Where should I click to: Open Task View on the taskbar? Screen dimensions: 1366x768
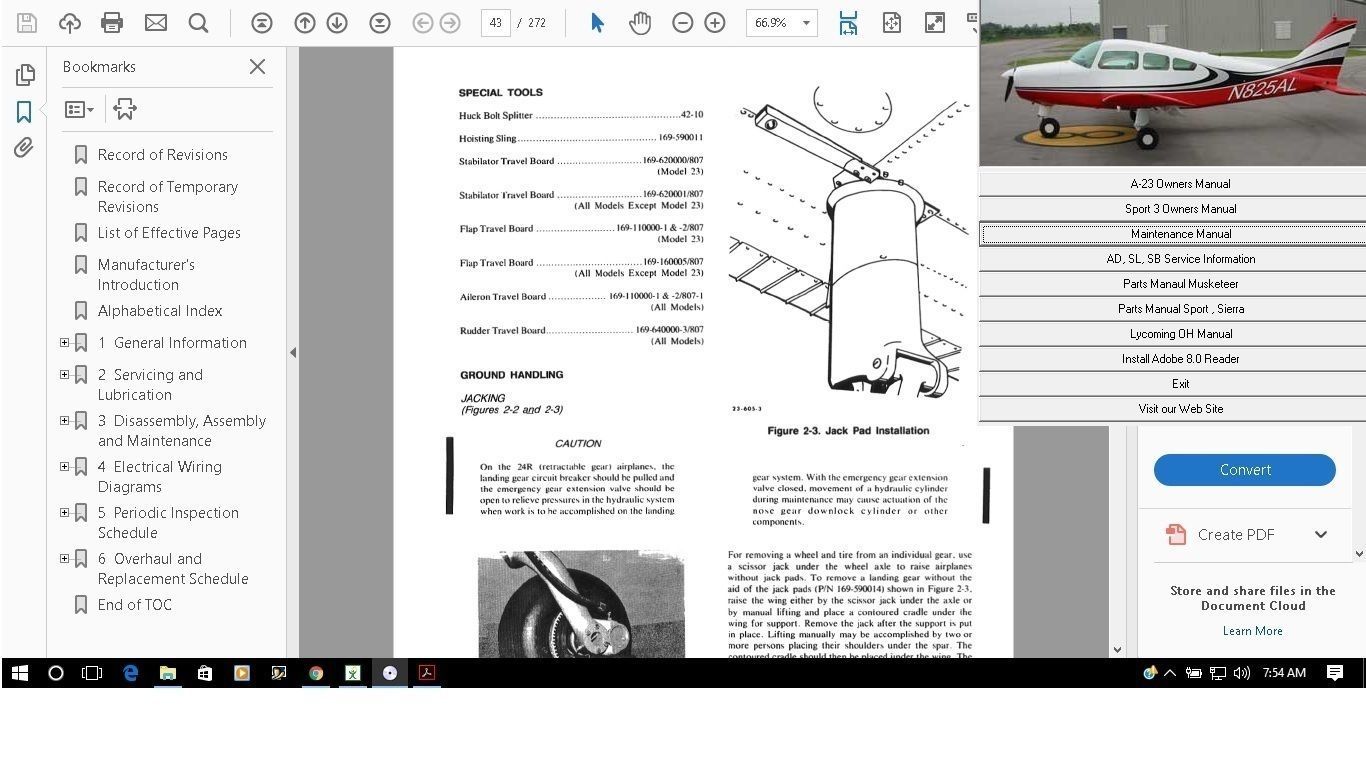92,673
